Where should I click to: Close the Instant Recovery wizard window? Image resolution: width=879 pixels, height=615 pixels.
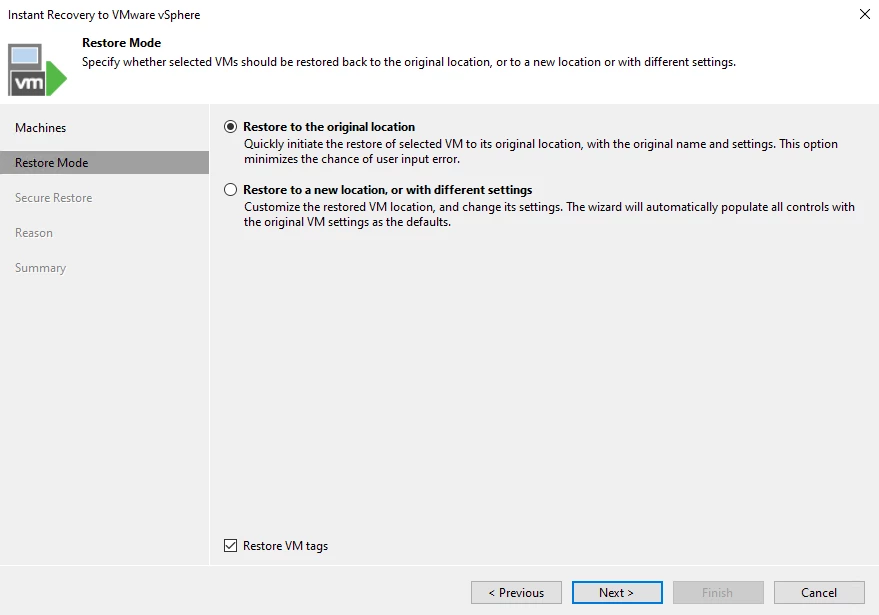864,14
